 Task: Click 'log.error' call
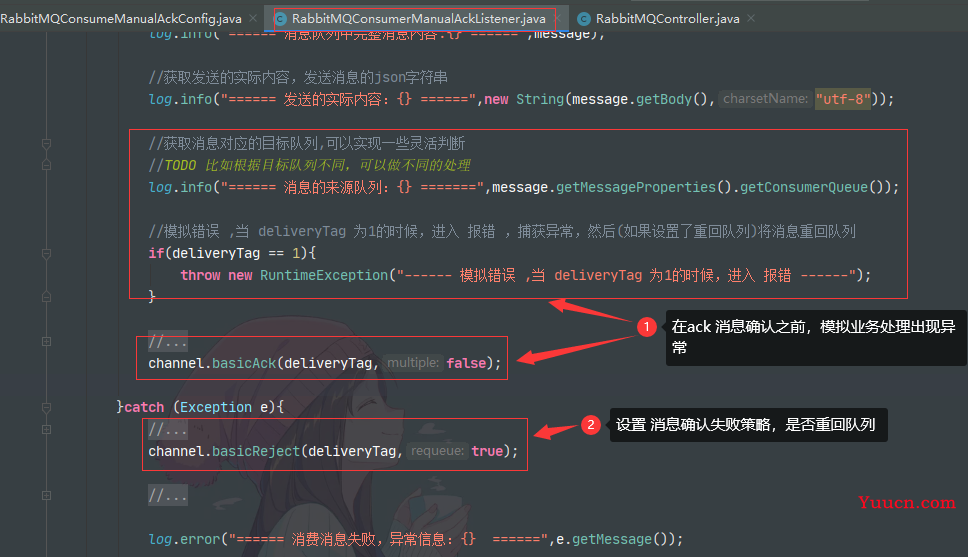pyautogui.click(x=184, y=539)
